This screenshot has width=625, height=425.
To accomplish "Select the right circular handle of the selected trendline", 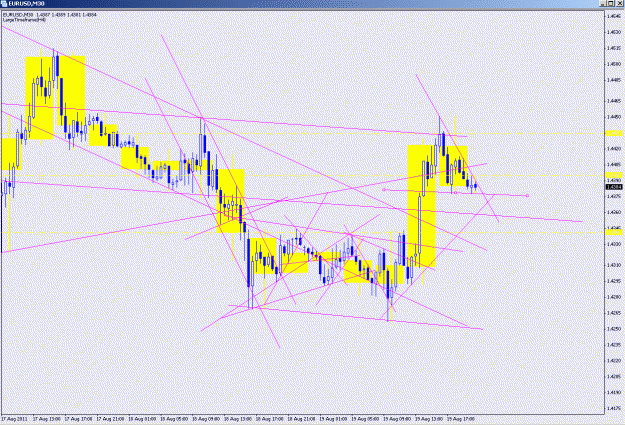I will (527, 196).
